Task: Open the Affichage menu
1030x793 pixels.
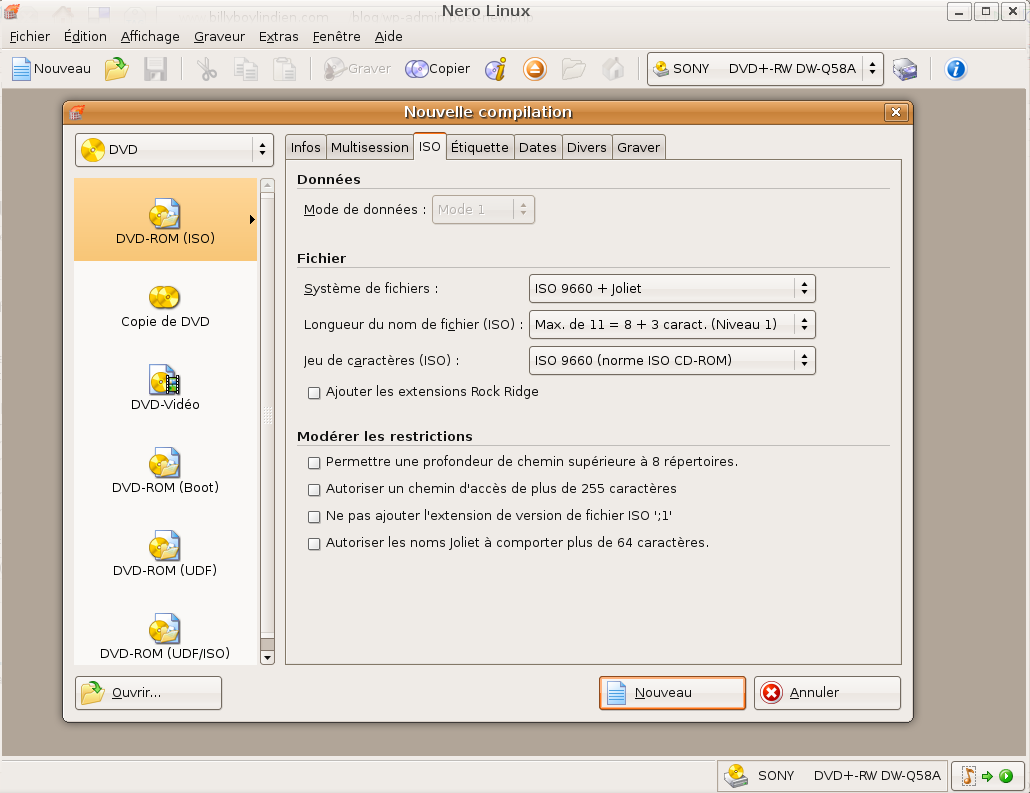Action: pos(150,37)
